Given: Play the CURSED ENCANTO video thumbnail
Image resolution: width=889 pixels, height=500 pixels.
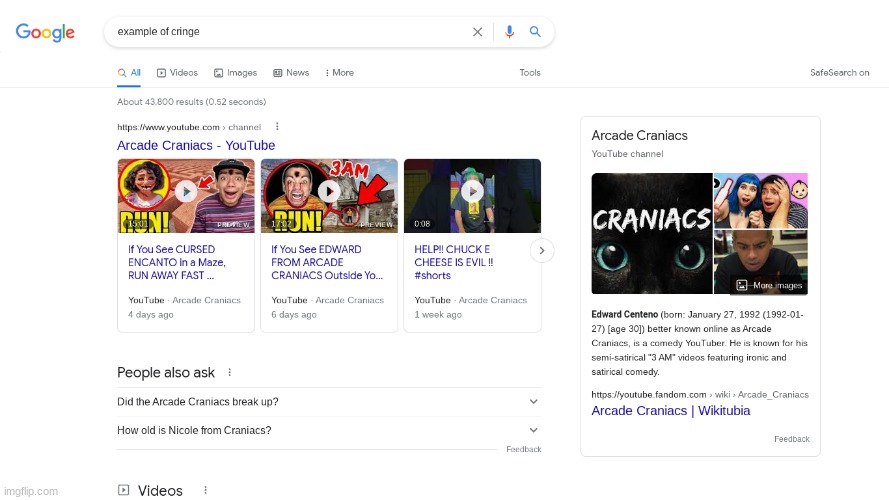Looking at the screenshot, I should [x=186, y=196].
